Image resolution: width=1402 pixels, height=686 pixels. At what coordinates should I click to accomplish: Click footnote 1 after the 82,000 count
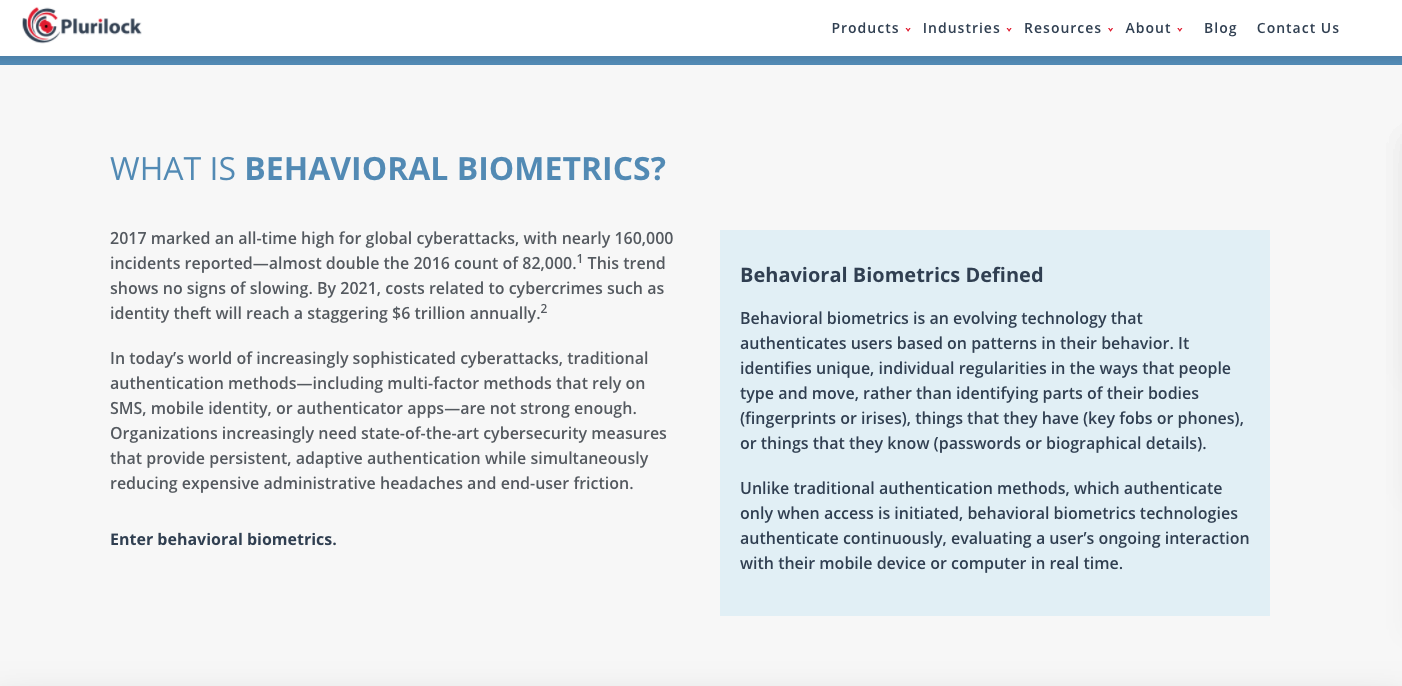click(580, 258)
